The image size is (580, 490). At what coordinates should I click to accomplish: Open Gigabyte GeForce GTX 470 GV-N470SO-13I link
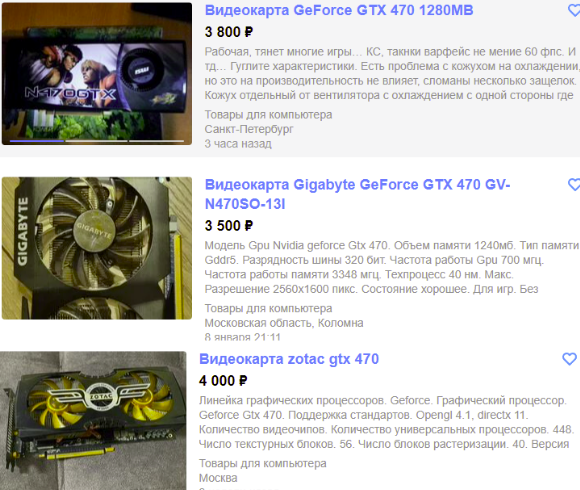[357, 194]
